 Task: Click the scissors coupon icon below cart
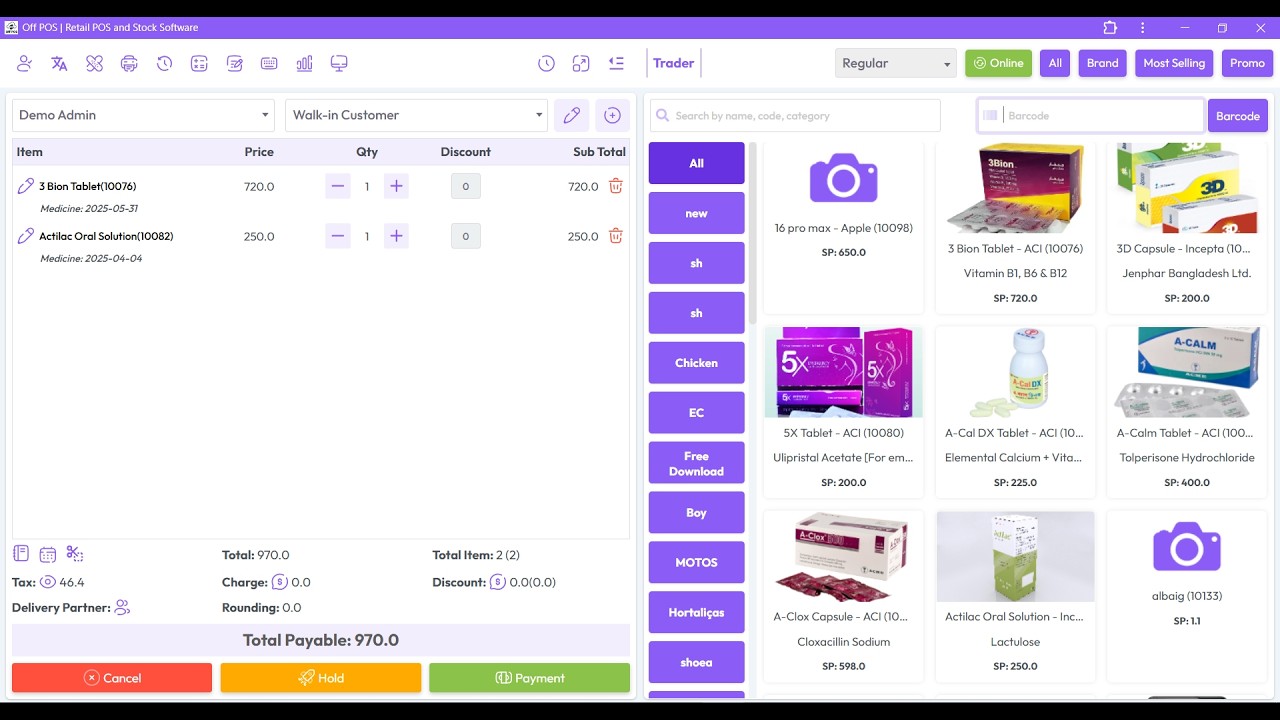(x=74, y=554)
